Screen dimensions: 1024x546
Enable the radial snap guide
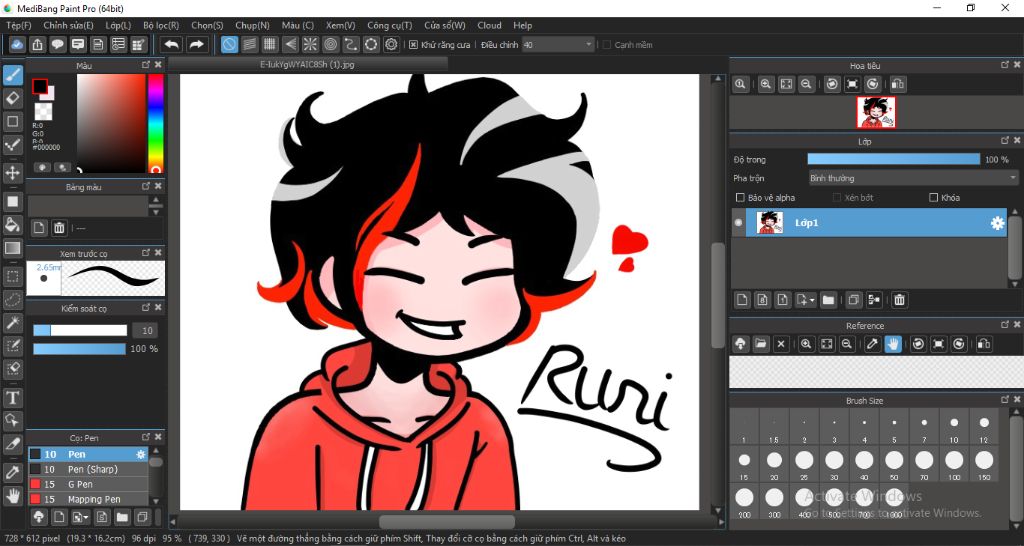coord(310,44)
